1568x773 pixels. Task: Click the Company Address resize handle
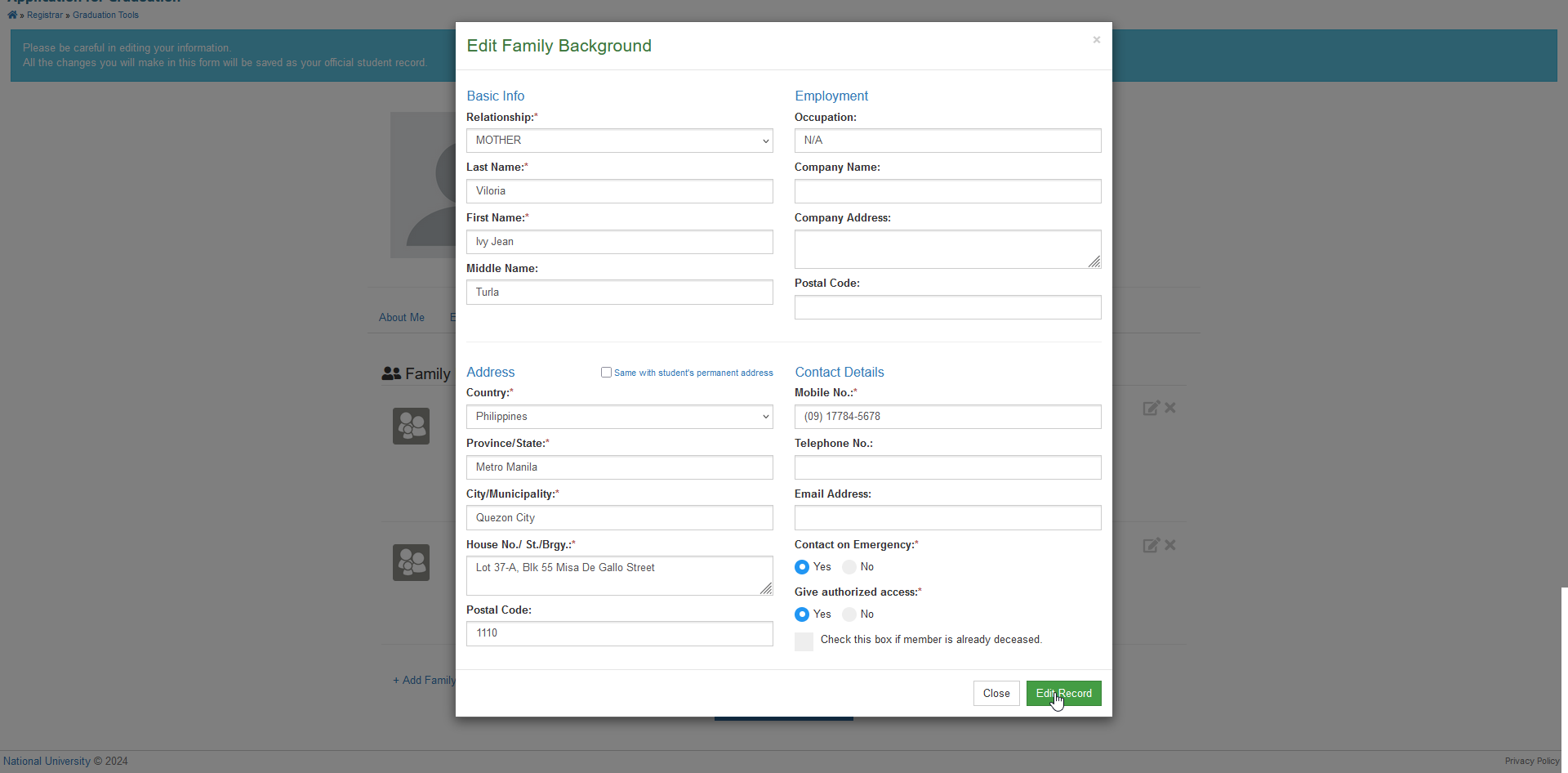coord(1094,261)
